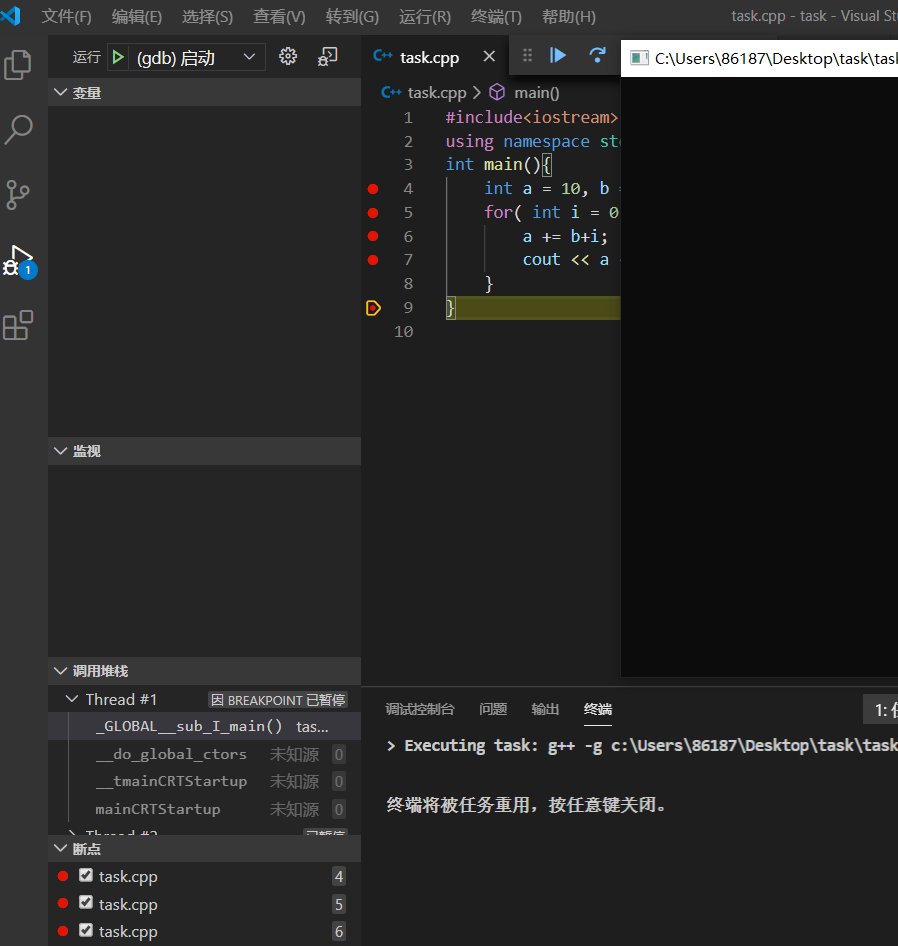
Task: Start debugging with green play button
Action: (118, 57)
